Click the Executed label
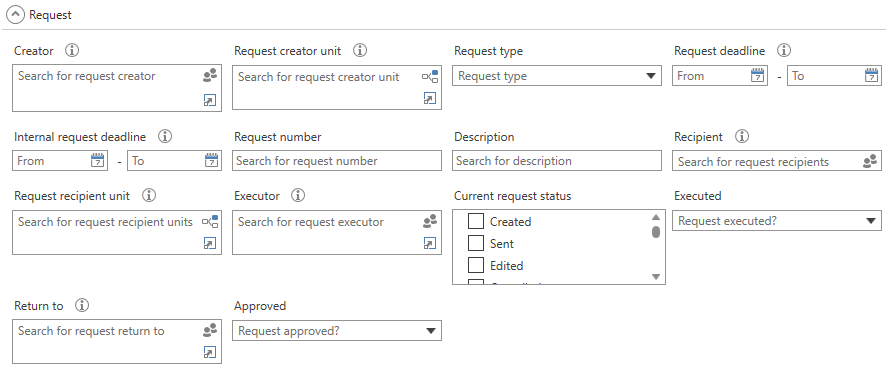This screenshot has width=886, height=370. point(698,196)
